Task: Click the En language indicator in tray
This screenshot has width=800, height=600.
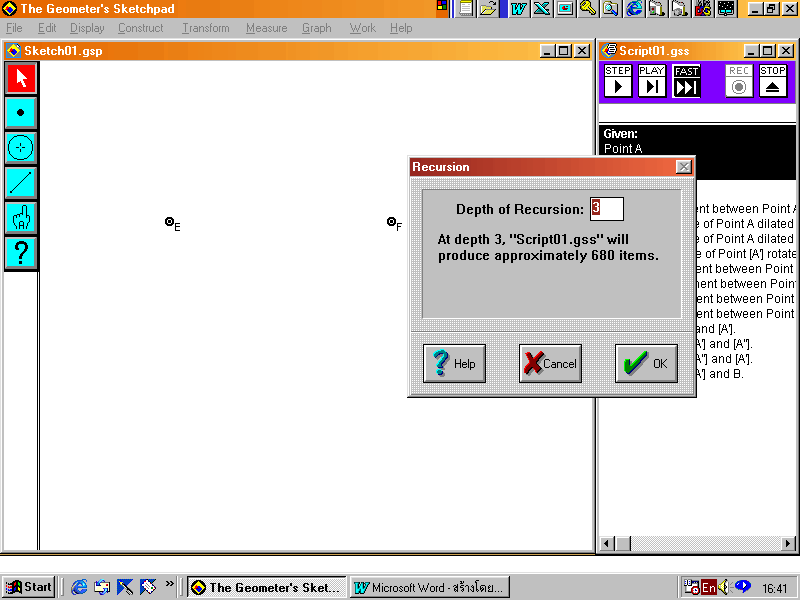Action: [709, 588]
